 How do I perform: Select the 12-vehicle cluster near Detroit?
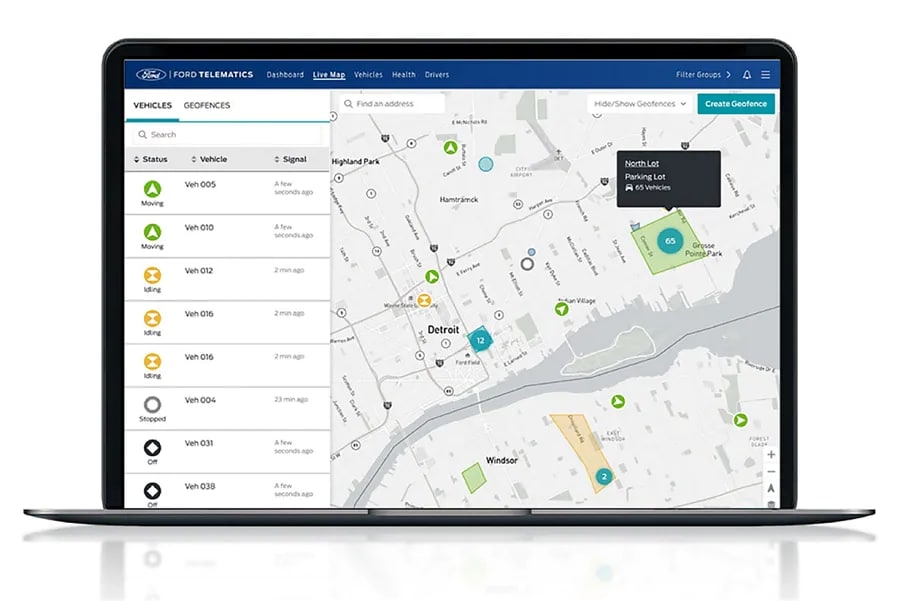click(x=480, y=340)
